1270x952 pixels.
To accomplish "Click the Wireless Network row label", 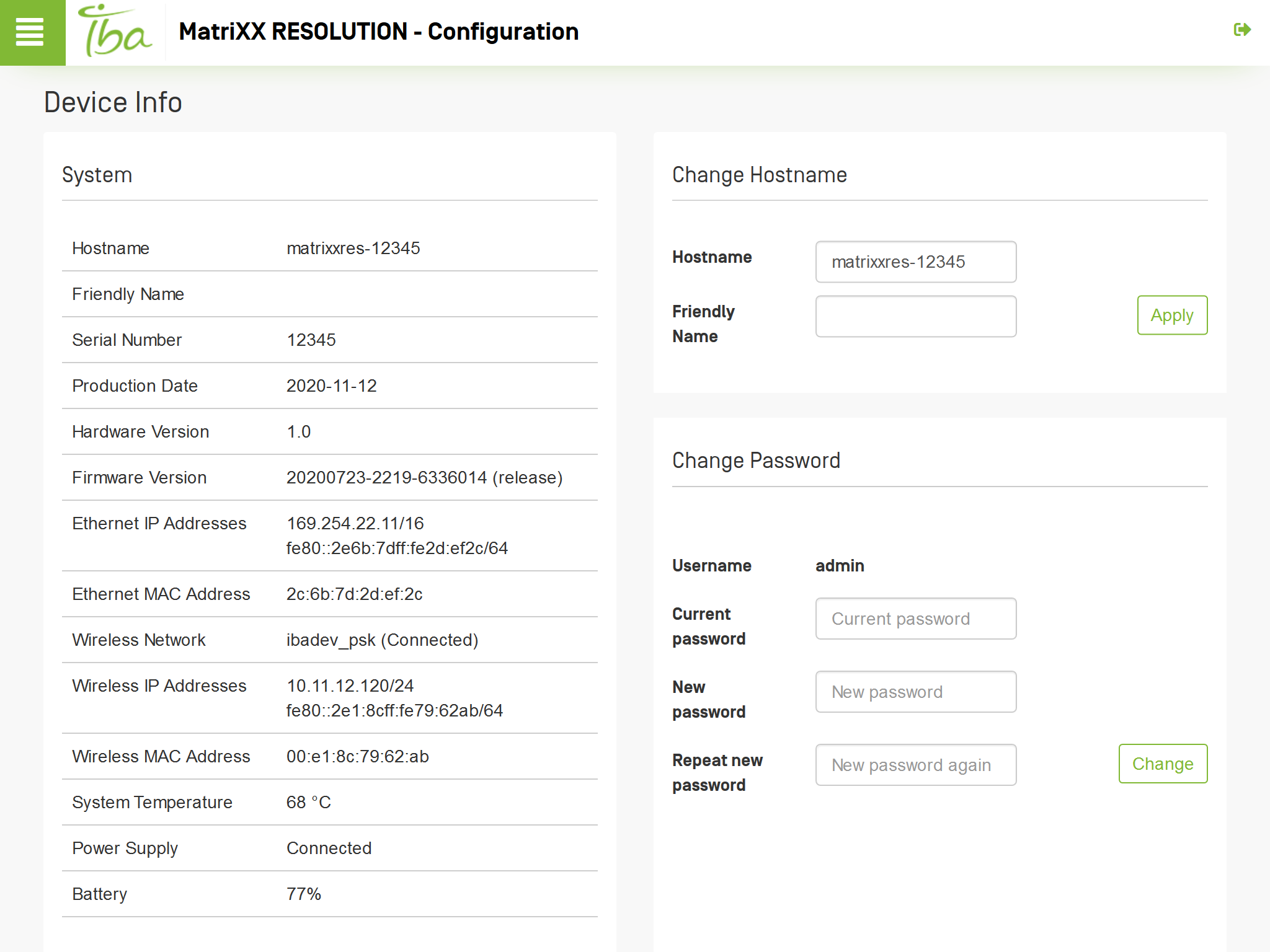I will click(x=139, y=640).
